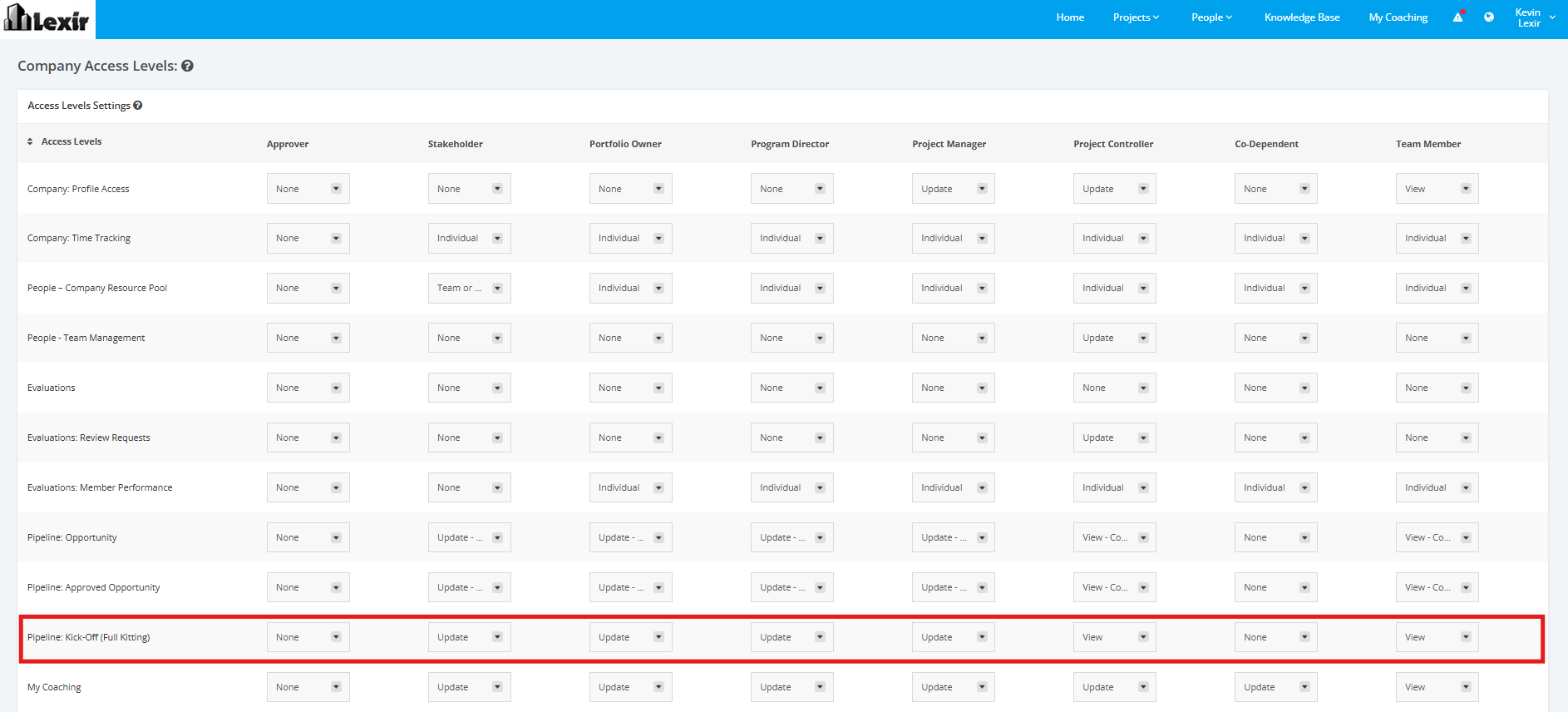
Task: Click the 'Pipeline: Opportunity' row label
Action: click(x=72, y=537)
